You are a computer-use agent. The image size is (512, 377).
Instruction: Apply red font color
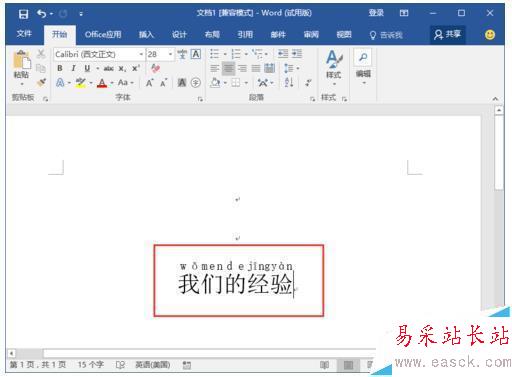102,83
